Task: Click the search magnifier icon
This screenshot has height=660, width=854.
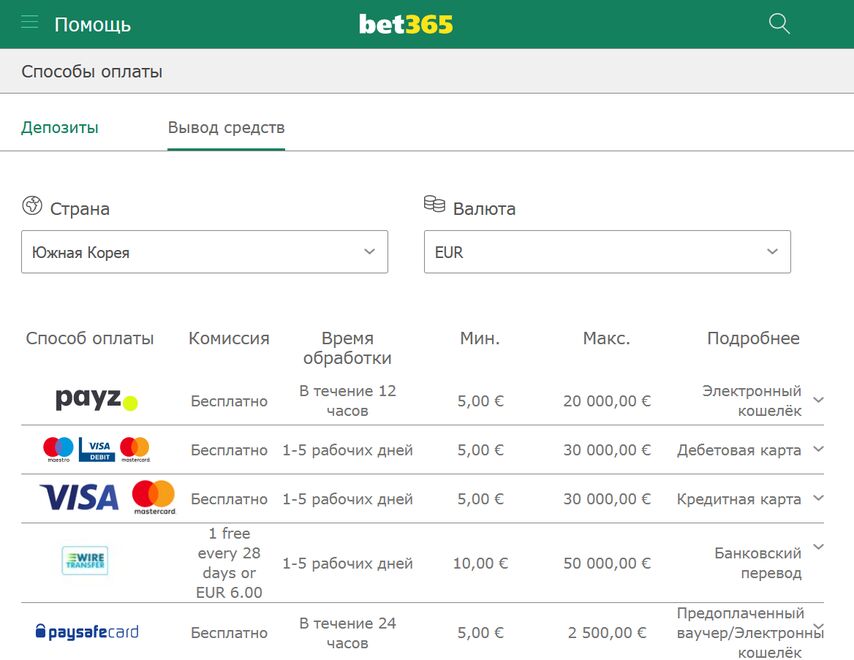Action: (779, 24)
